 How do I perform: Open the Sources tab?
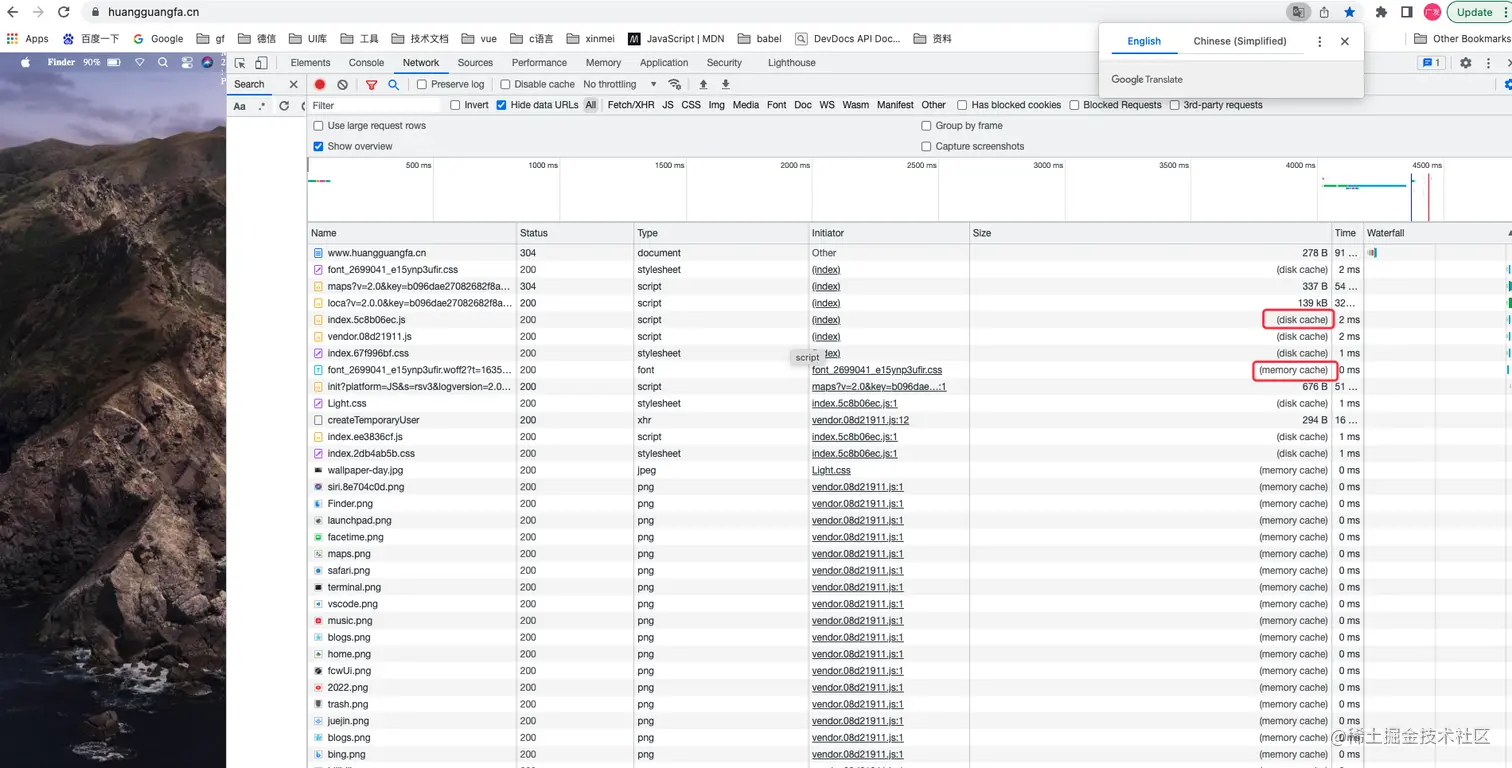475,63
